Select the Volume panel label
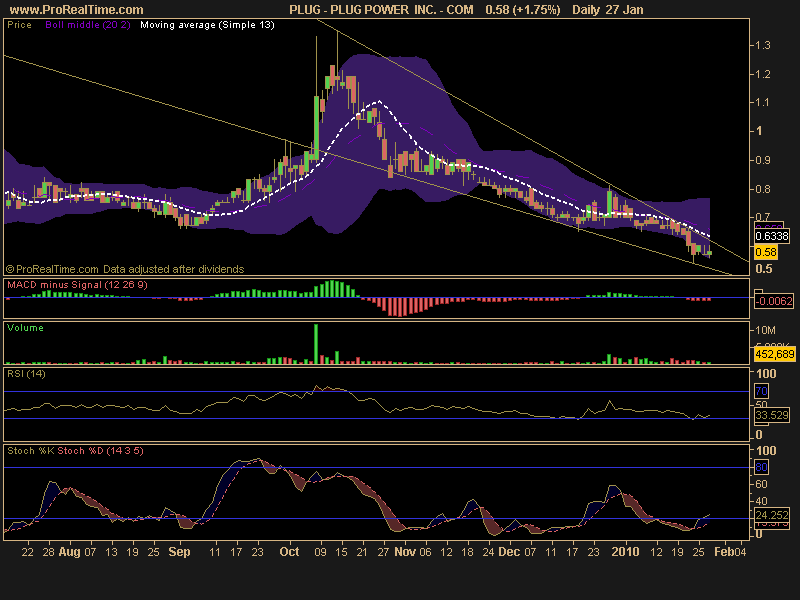 click(25, 328)
